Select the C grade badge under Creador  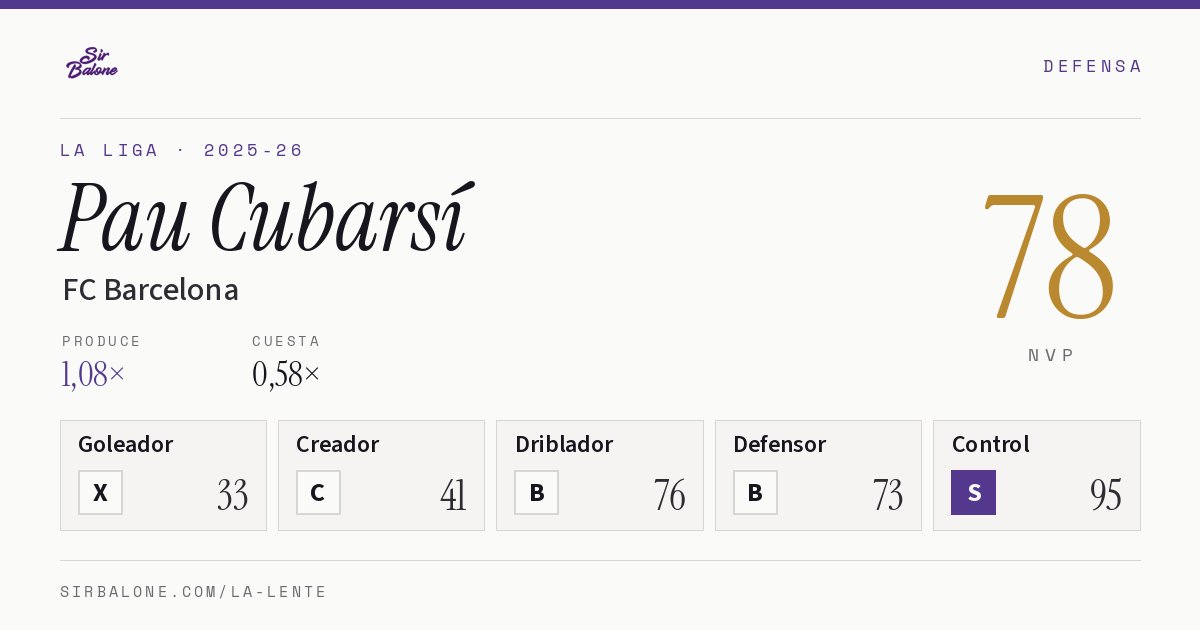point(318,492)
